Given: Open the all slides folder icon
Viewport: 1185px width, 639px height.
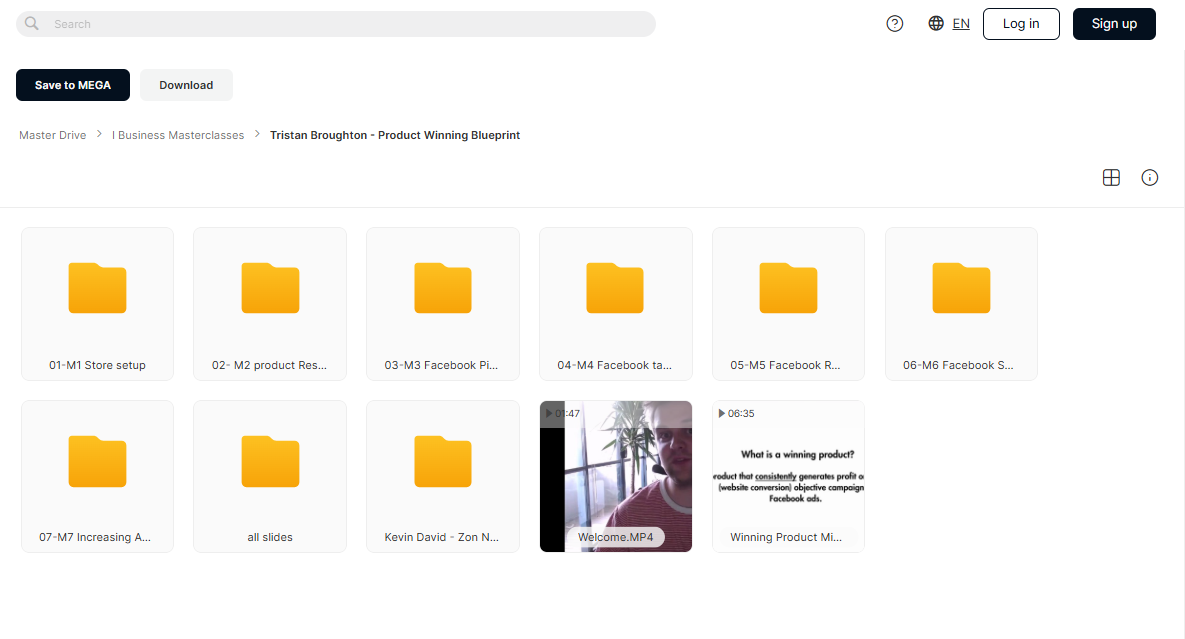Looking at the screenshot, I should point(270,461).
